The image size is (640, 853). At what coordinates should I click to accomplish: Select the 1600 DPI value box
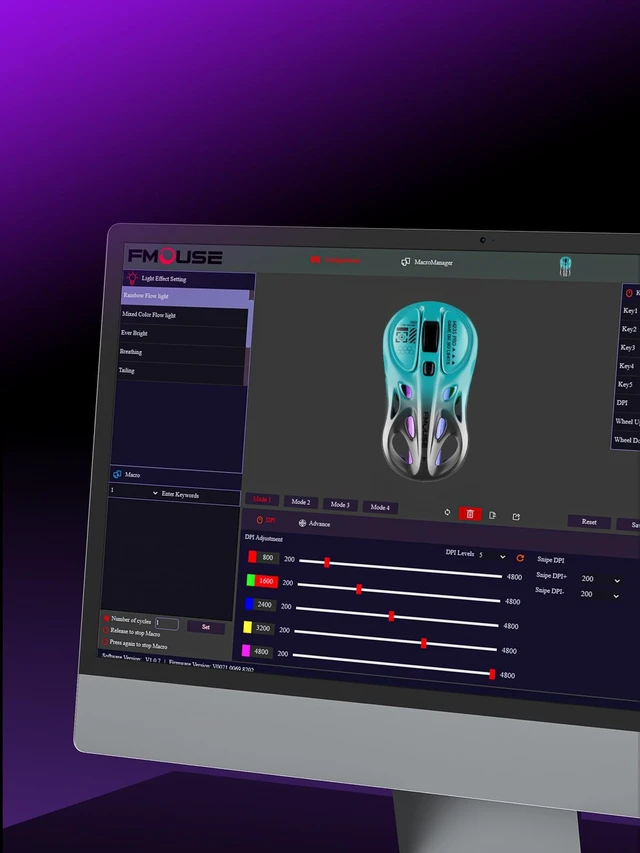pyautogui.click(x=267, y=581)
